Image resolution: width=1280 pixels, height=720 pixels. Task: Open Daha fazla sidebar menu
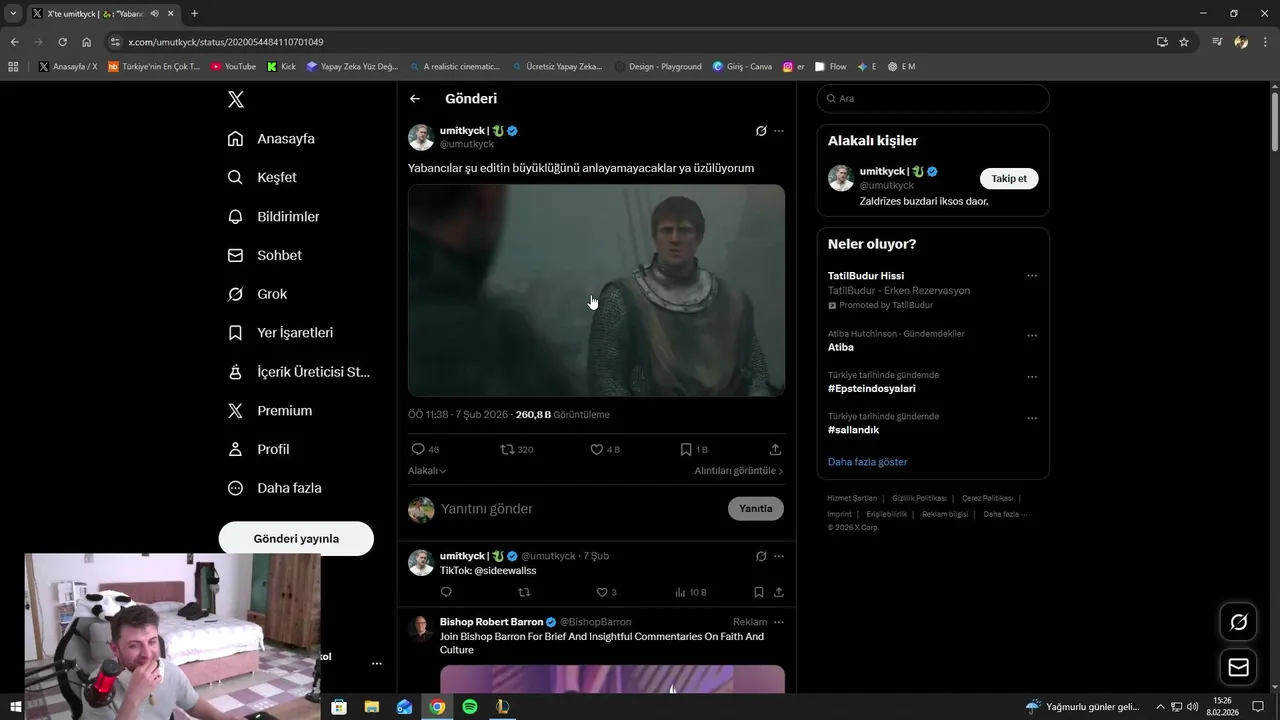(274, 488)
